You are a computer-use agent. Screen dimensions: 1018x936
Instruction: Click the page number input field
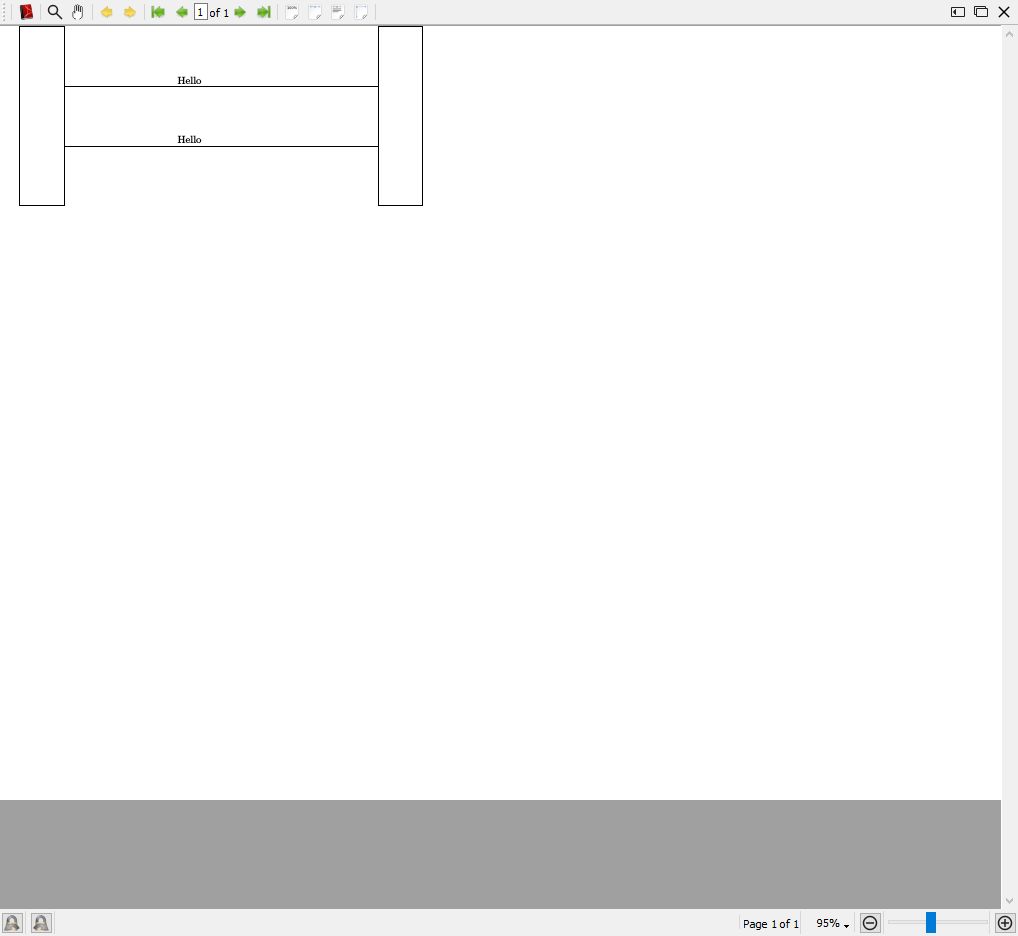[201, 12]
